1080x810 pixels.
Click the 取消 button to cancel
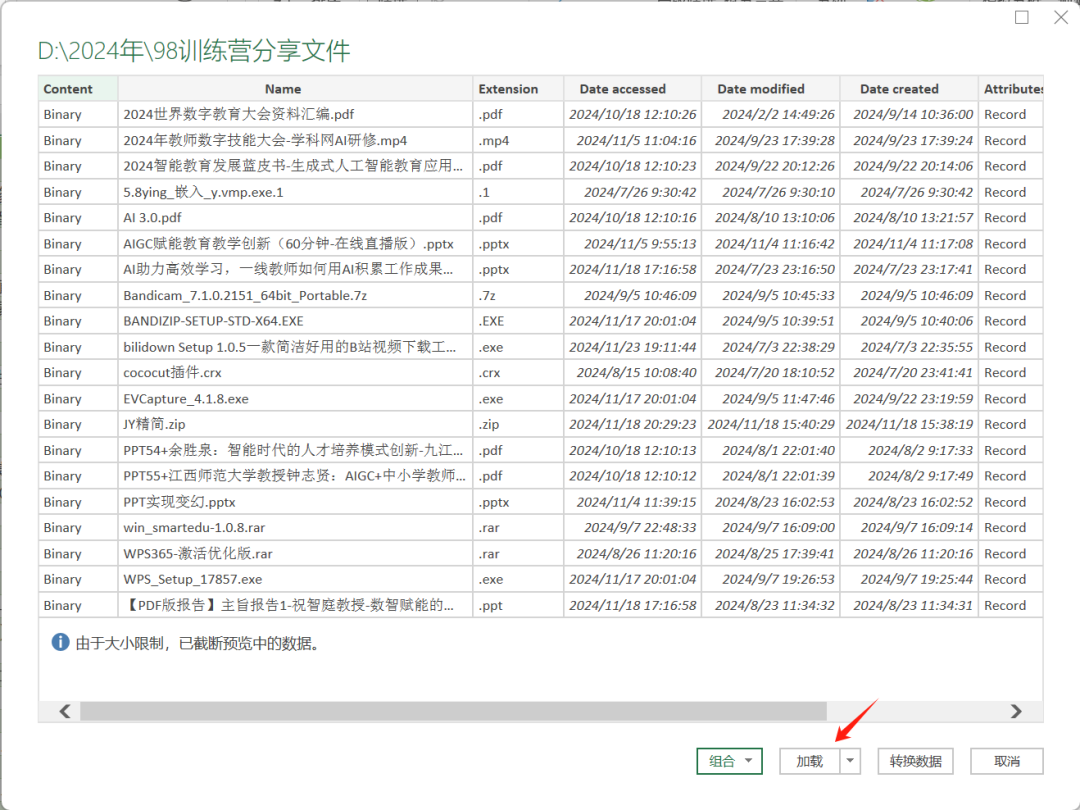point(1007,761)
